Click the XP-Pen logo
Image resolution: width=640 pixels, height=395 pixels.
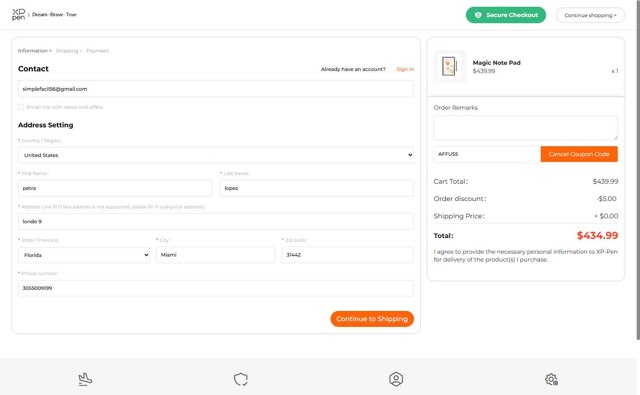coord(18,15)
